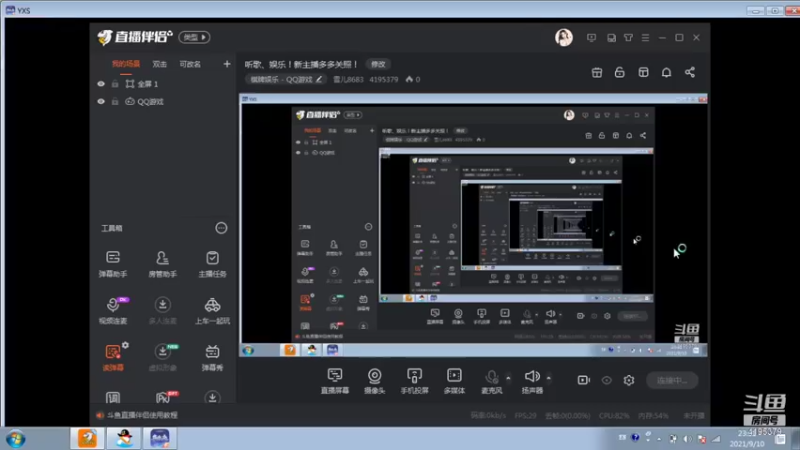
Task: Start 视频连麦 from the toolbox
Action: coord(113,310)
